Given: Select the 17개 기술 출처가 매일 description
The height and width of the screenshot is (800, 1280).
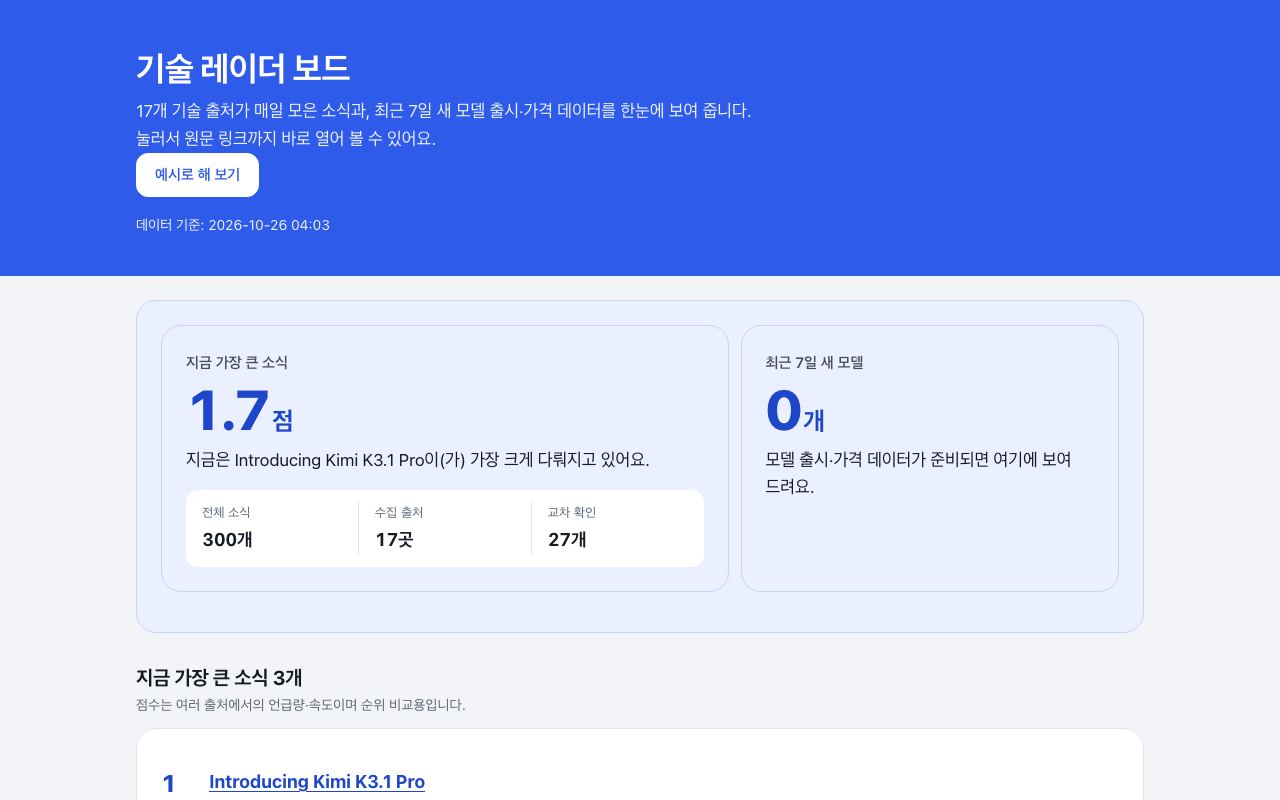Looking at the screenshot, I should tap(443, 110).
